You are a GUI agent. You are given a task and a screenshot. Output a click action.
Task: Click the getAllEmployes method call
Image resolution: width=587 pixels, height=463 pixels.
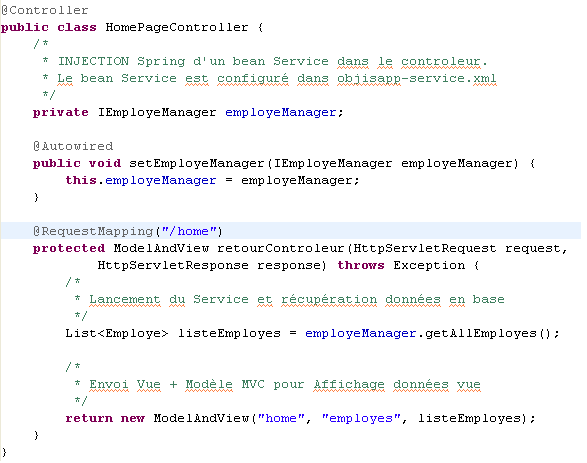(481, 333)
